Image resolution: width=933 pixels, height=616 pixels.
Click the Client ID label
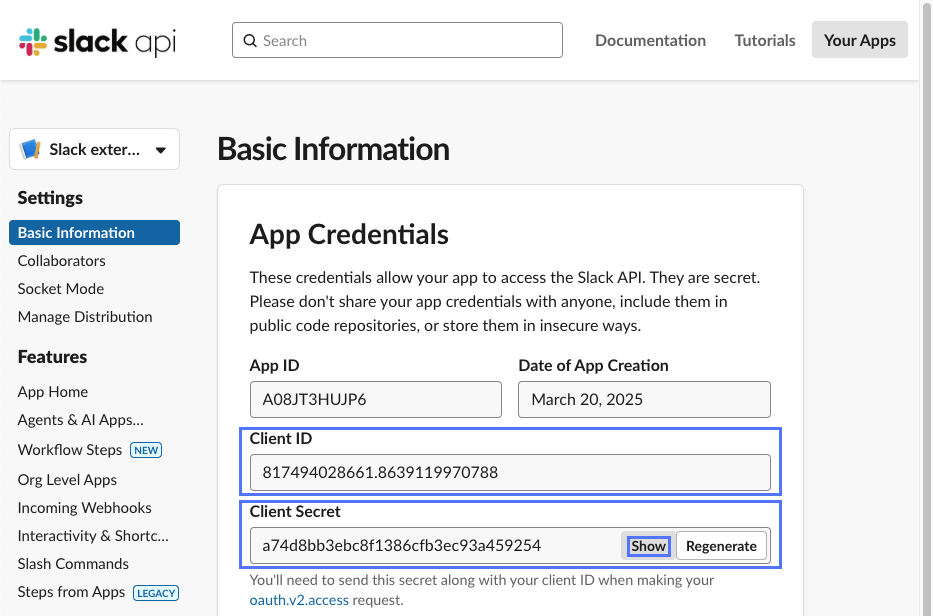point(280,438)
